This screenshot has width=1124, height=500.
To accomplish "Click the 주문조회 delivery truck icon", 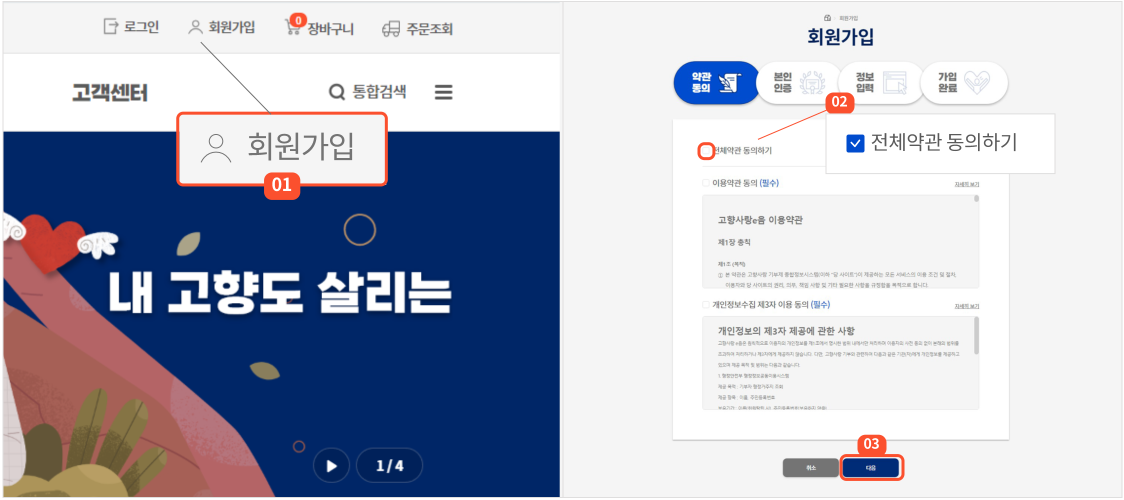I will coord(391,29).
